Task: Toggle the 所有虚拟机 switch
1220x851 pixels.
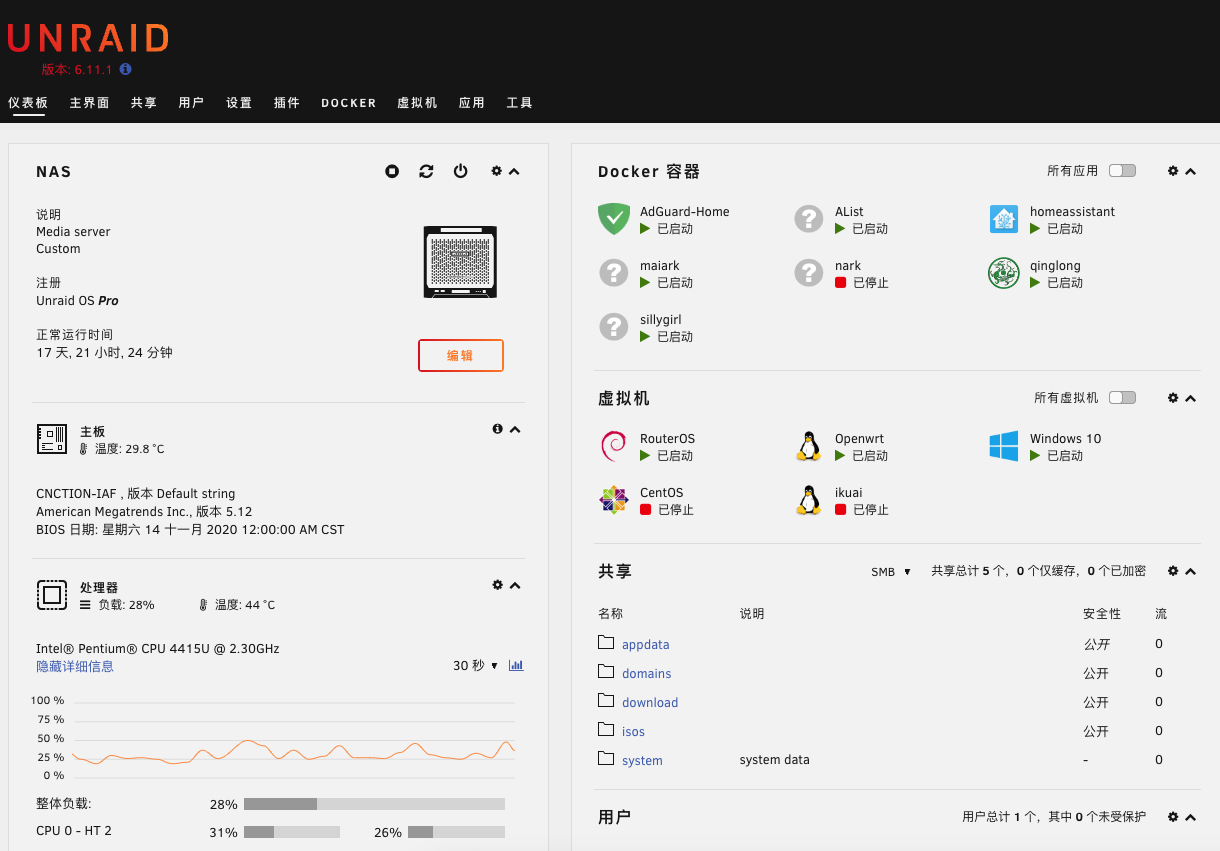Action: pos(1122,398)
